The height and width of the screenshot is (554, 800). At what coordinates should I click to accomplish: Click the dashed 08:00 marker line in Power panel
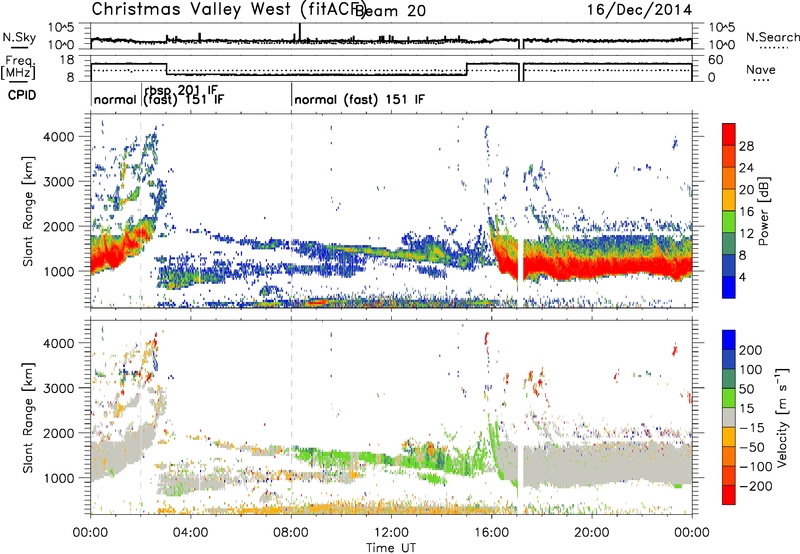pyautogui.click(x=291, y=211)
